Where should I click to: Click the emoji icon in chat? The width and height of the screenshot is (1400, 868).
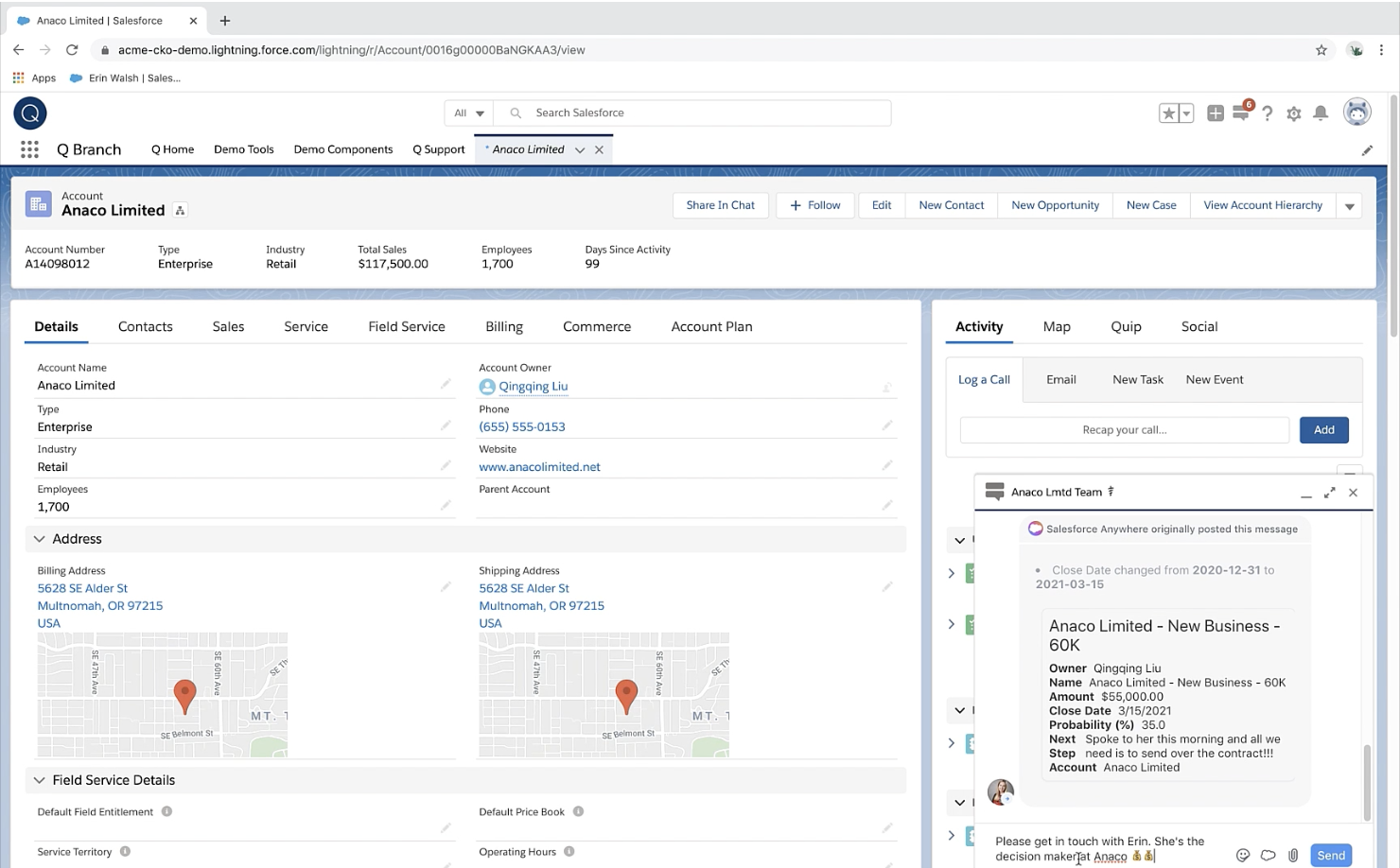pos(1243,855)
